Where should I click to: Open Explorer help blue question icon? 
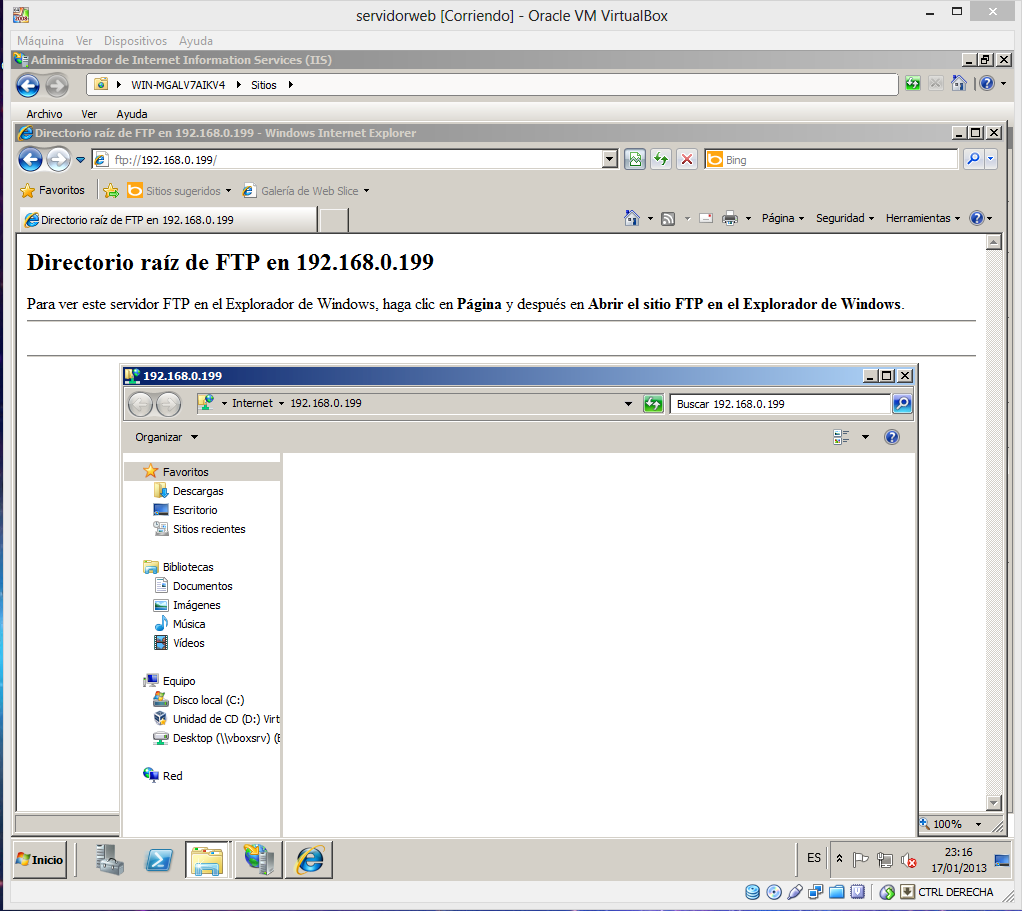[x=892, y=437]
